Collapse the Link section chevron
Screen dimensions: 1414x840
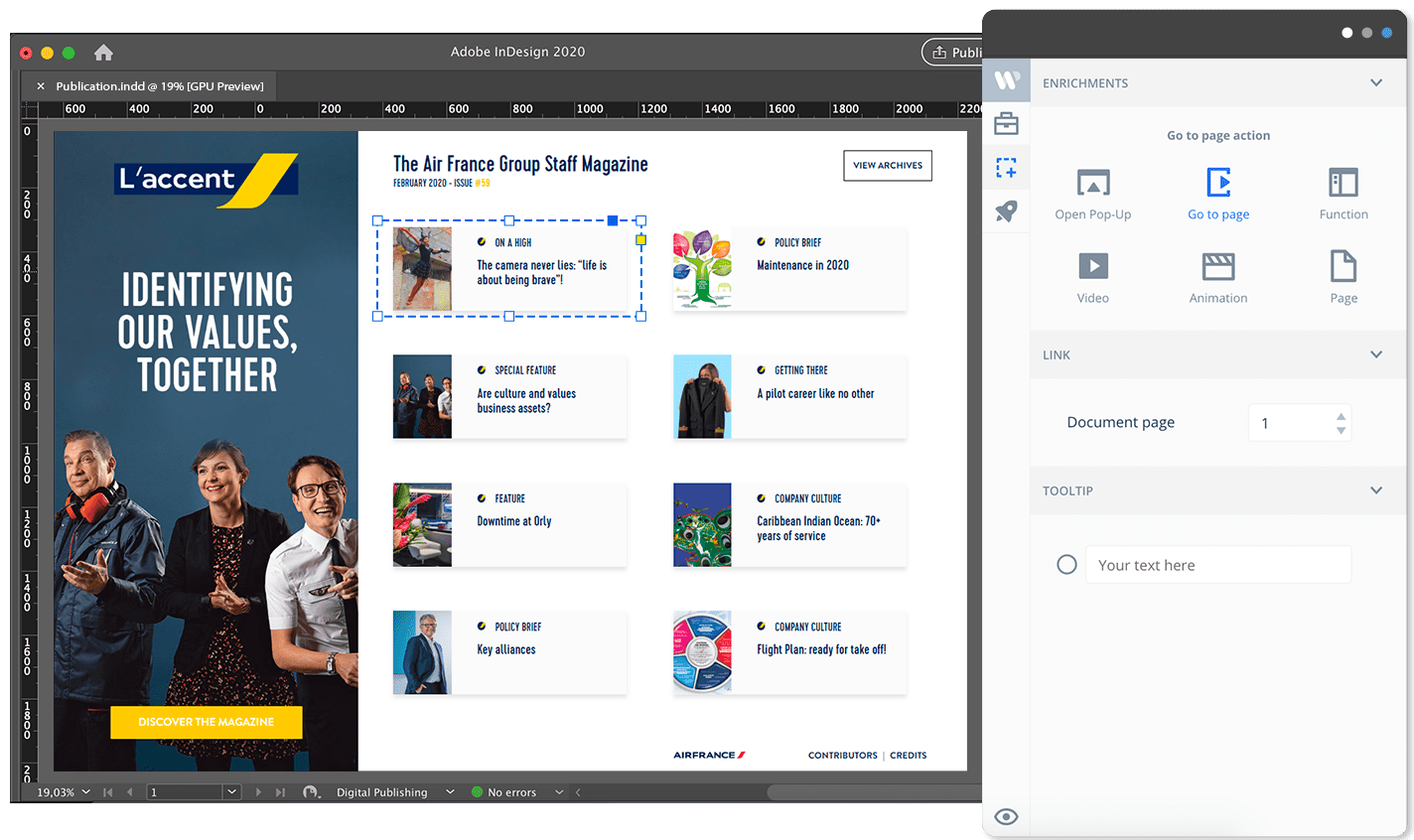[x=1376, y=354]
